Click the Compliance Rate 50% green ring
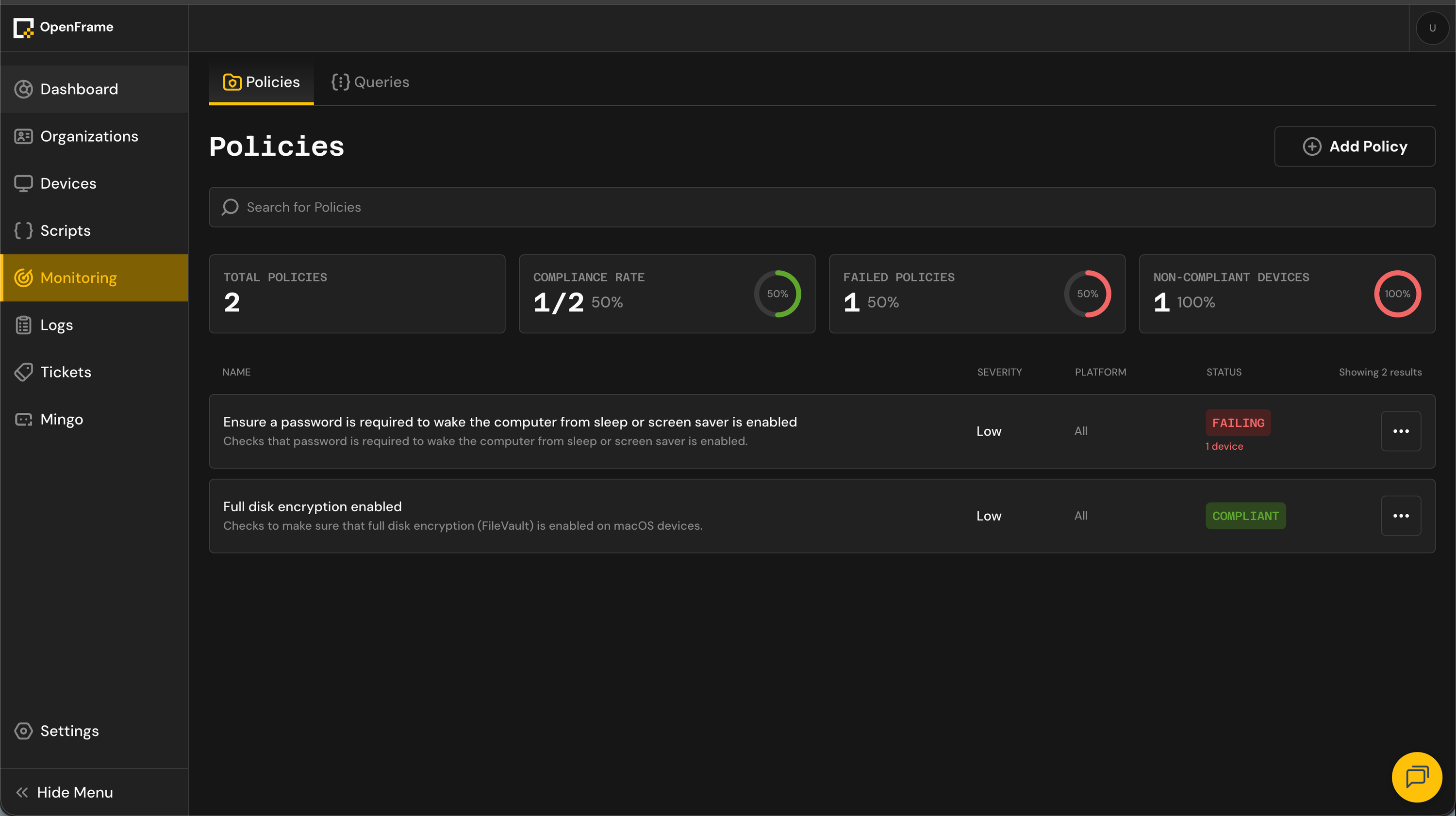 point(777,294)
